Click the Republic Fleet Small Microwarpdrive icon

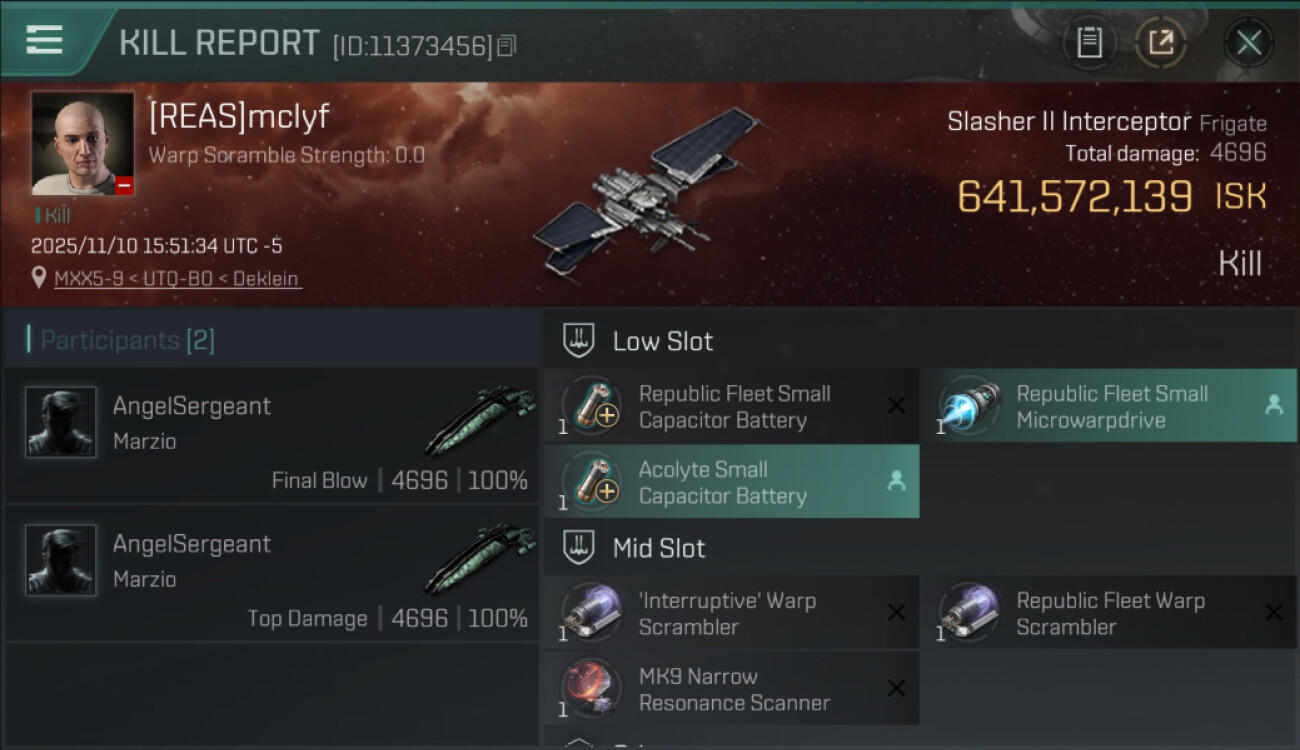click(968, 407)
